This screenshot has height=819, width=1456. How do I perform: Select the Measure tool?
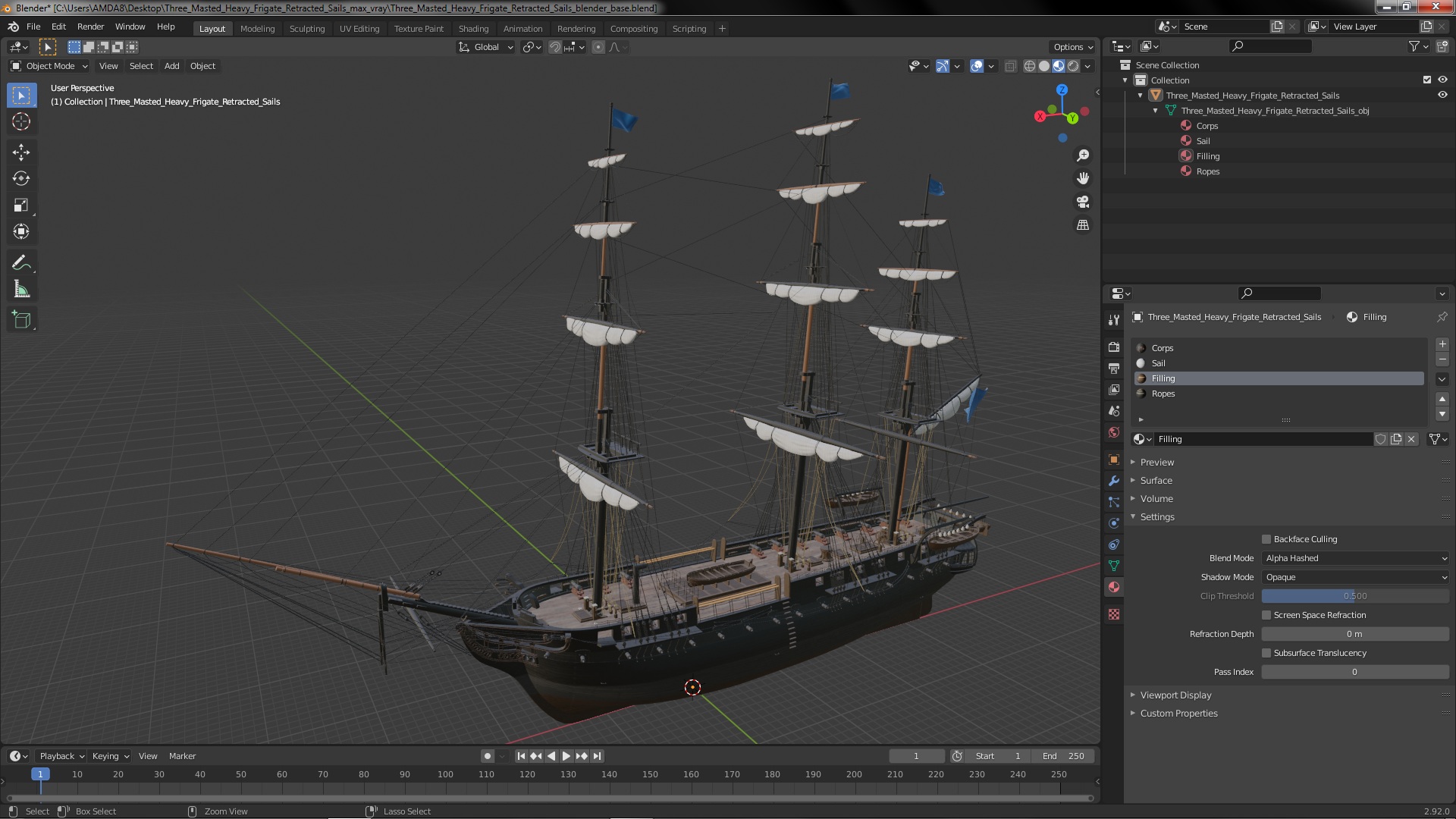(21, 290)
